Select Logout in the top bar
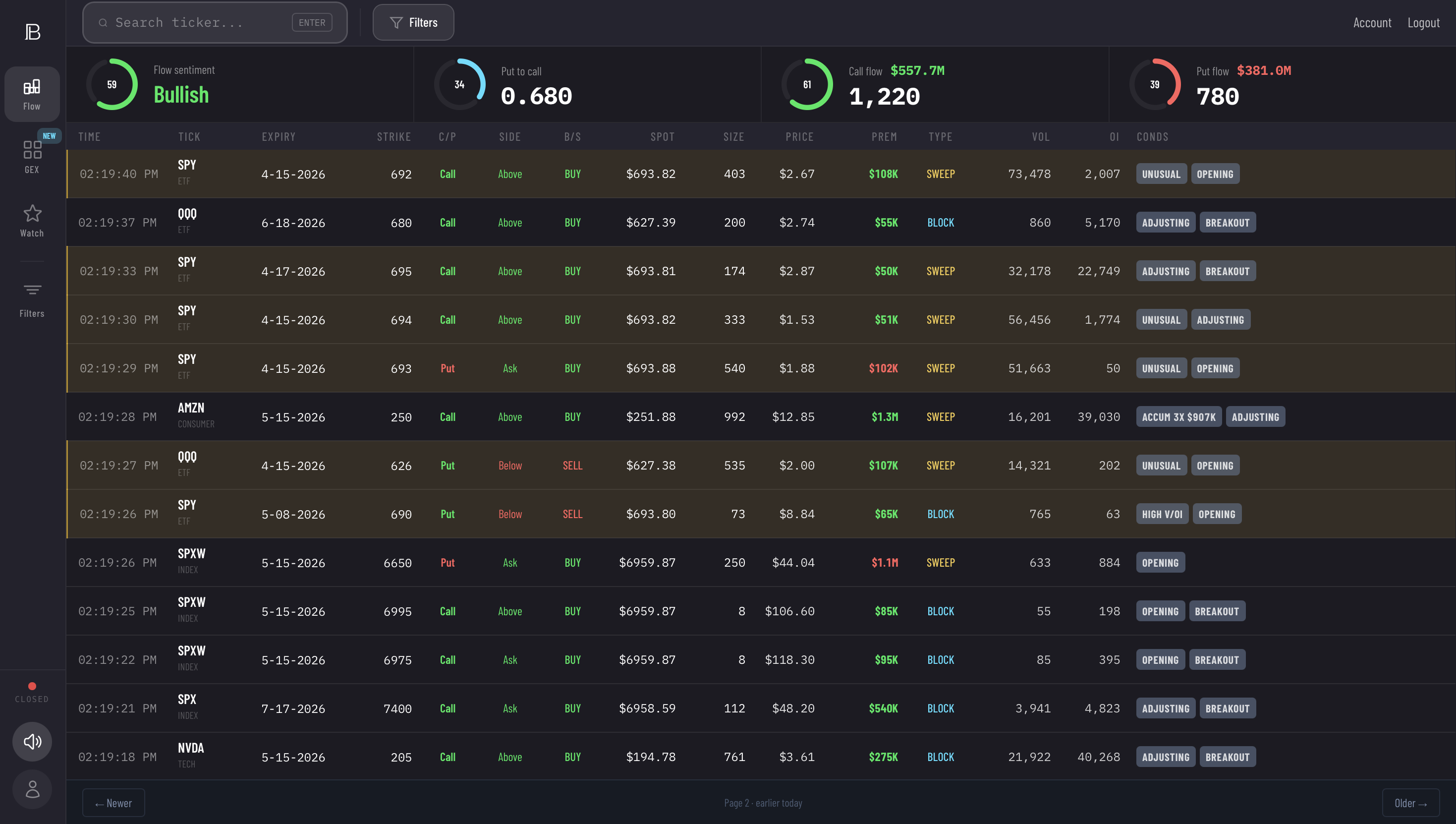 1423,23
